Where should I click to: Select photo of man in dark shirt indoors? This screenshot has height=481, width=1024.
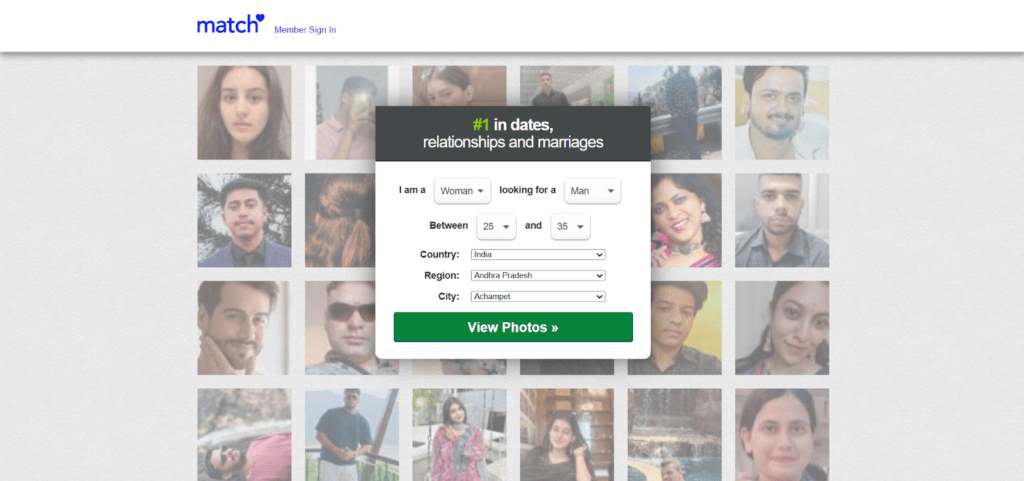pyautogui.click(x=567, y=85)
